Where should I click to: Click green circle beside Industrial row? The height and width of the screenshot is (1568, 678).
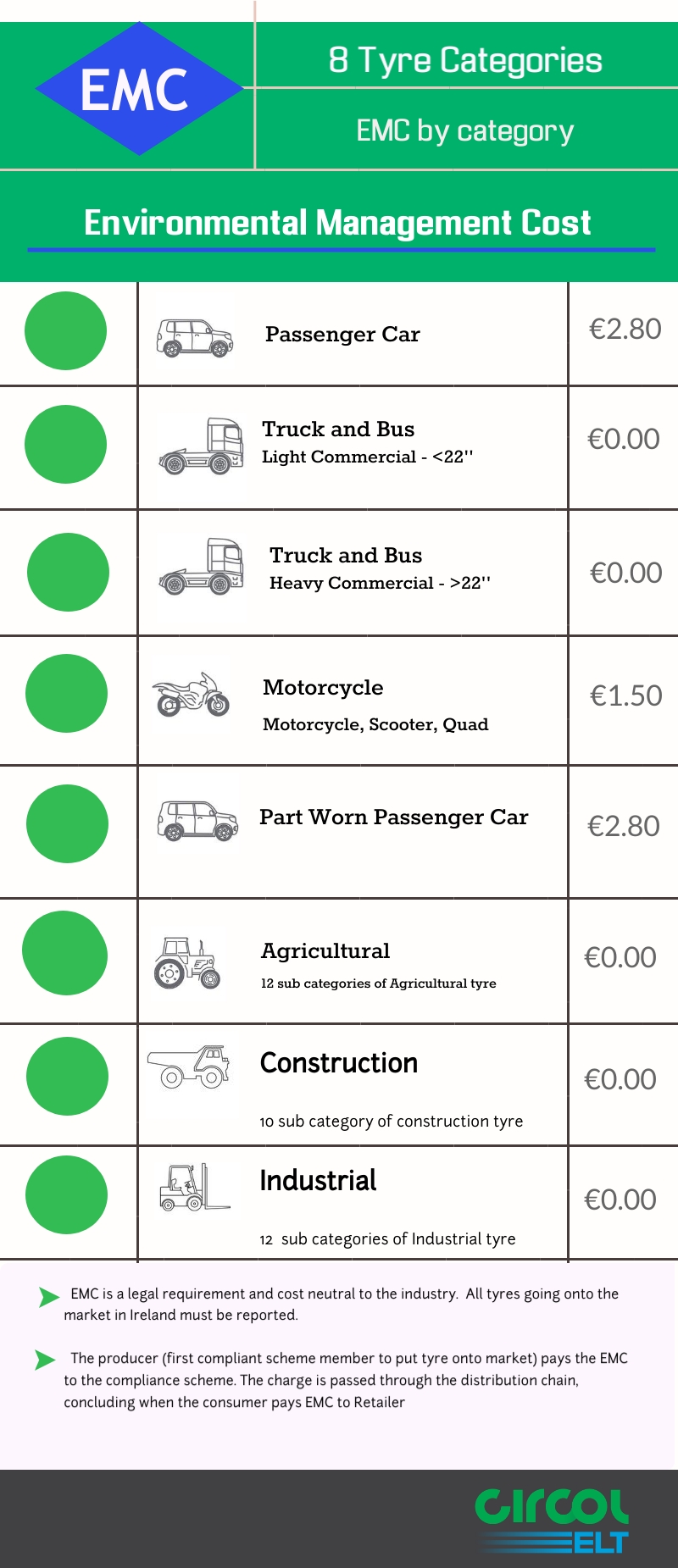(x=66, y=1194)
